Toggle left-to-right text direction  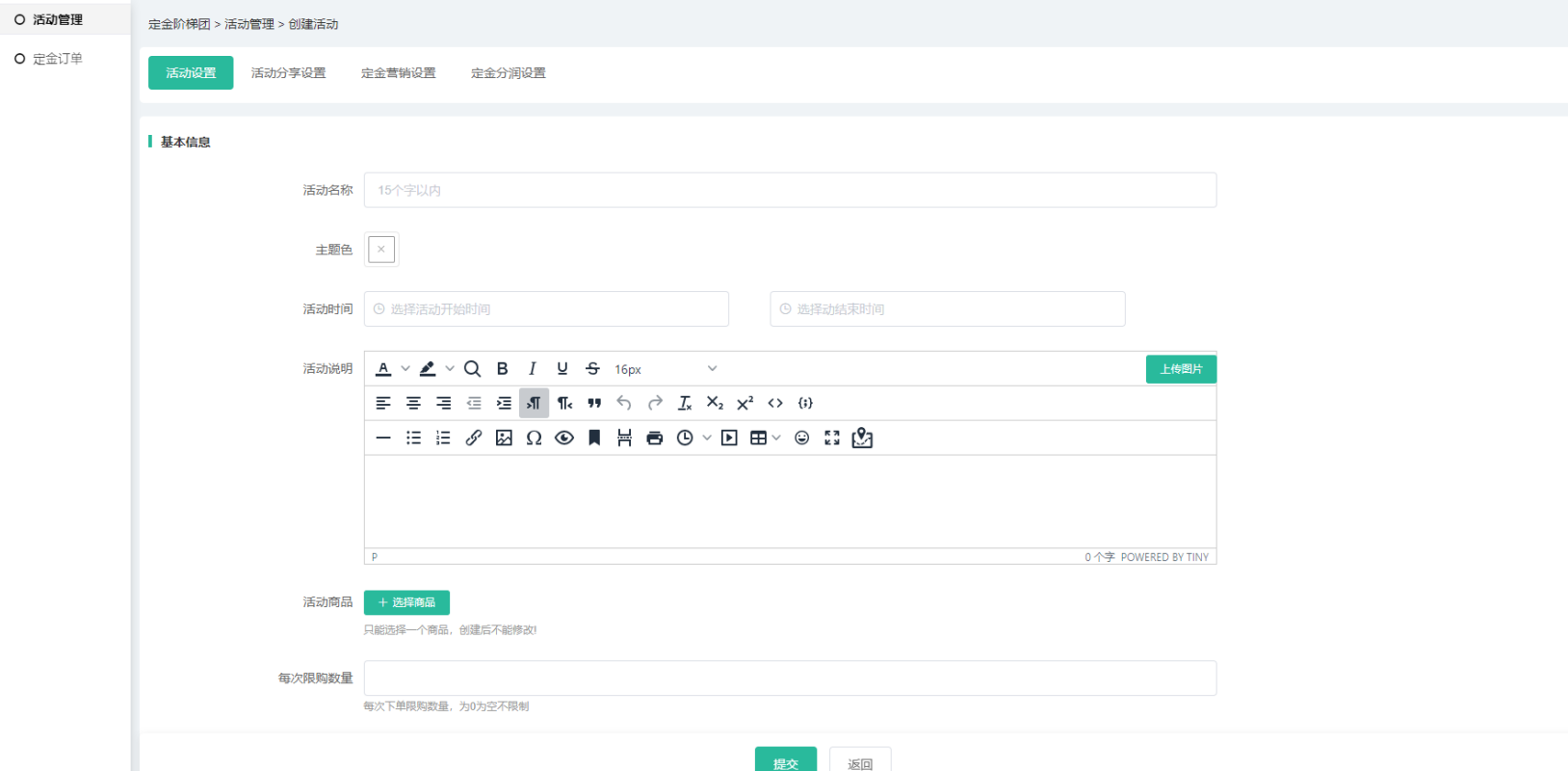click(x=534, y=404)
